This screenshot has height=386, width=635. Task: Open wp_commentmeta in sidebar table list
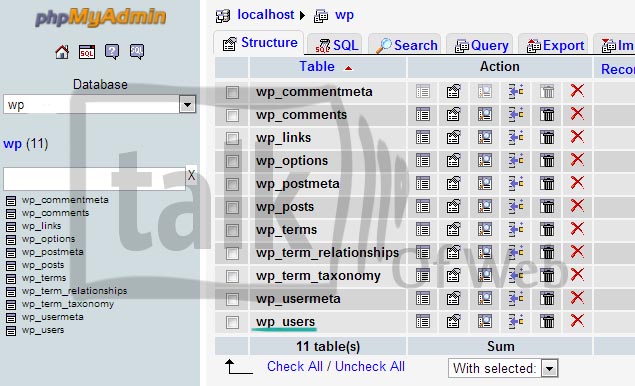click(x=65, y=200)
